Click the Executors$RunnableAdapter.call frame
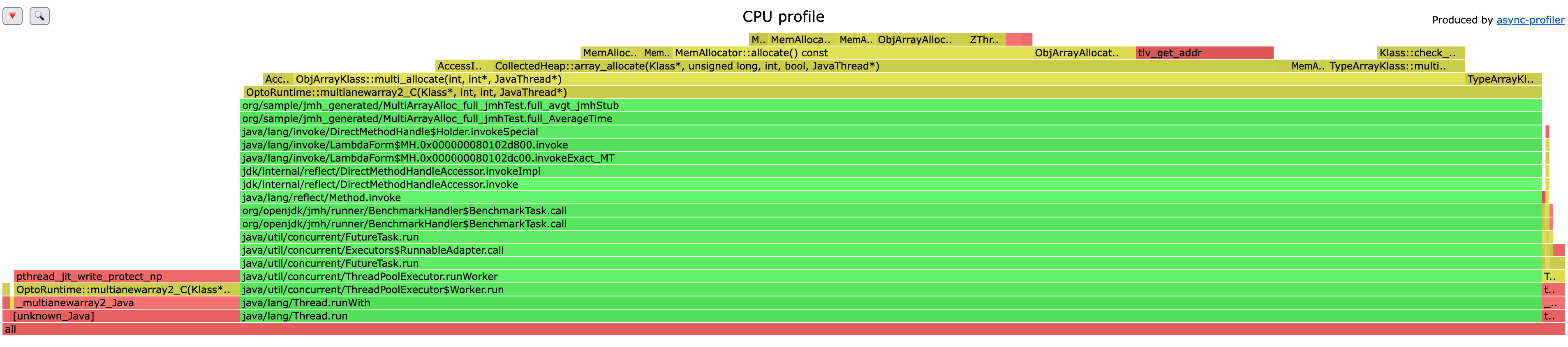Image resolution: width=1568 pixels, height=347 pixels. point(890,250)
